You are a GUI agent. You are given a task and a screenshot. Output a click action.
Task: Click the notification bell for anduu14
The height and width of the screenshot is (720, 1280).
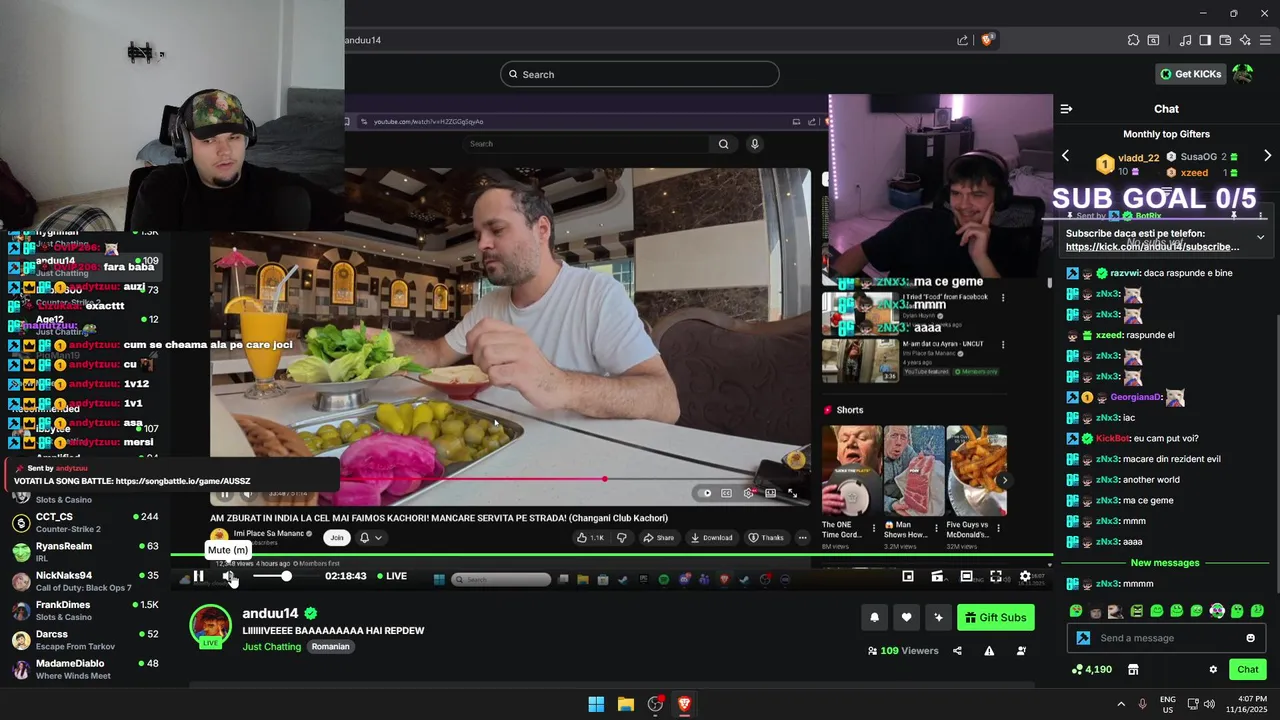874,618
